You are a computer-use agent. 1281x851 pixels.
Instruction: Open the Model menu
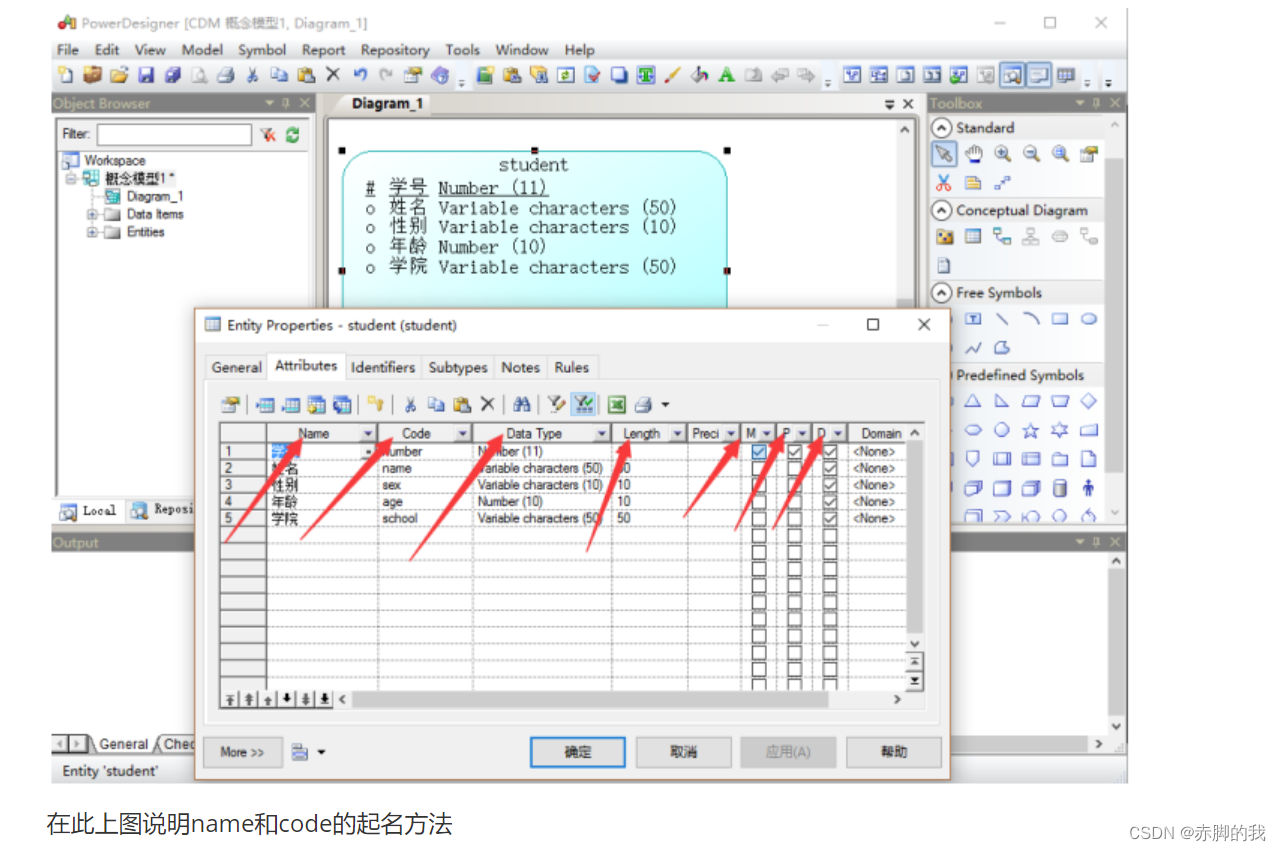(202, 50)
